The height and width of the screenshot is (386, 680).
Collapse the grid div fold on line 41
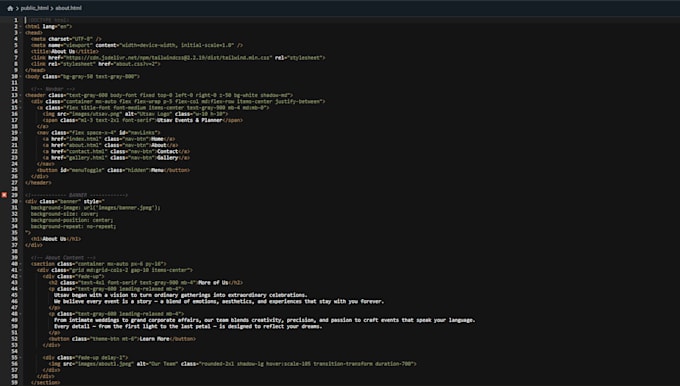(21, 270)
